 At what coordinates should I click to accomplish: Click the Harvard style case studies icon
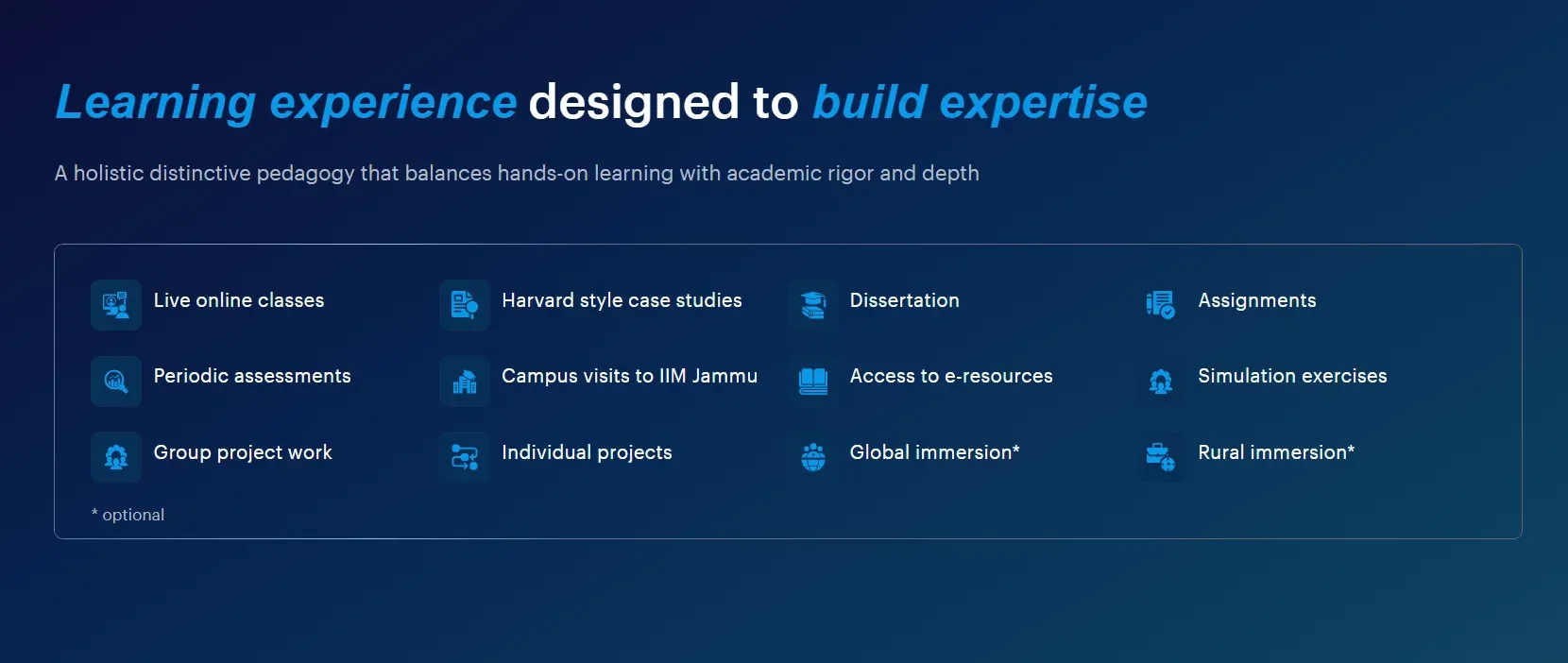click(x=465, y=305)
